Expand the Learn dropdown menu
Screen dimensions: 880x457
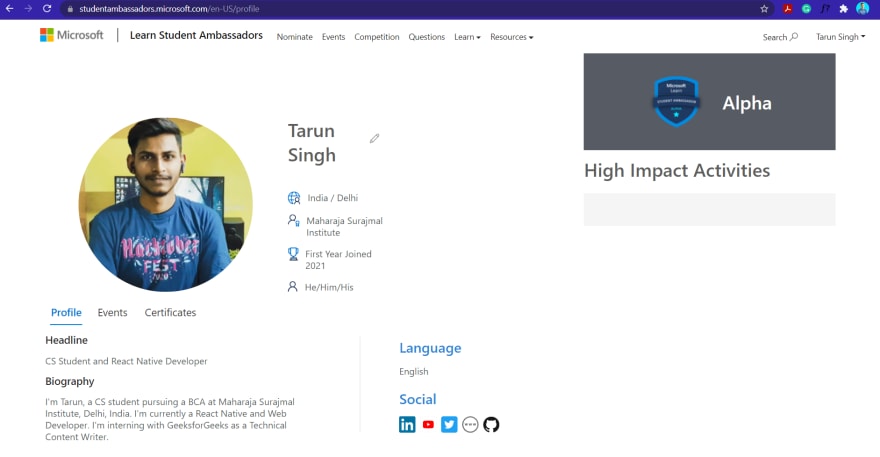(467, 36)
